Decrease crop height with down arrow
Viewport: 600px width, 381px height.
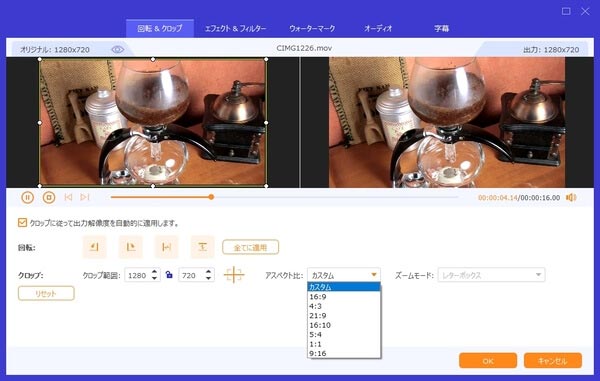pyautogui.click(x=209, y=278)
